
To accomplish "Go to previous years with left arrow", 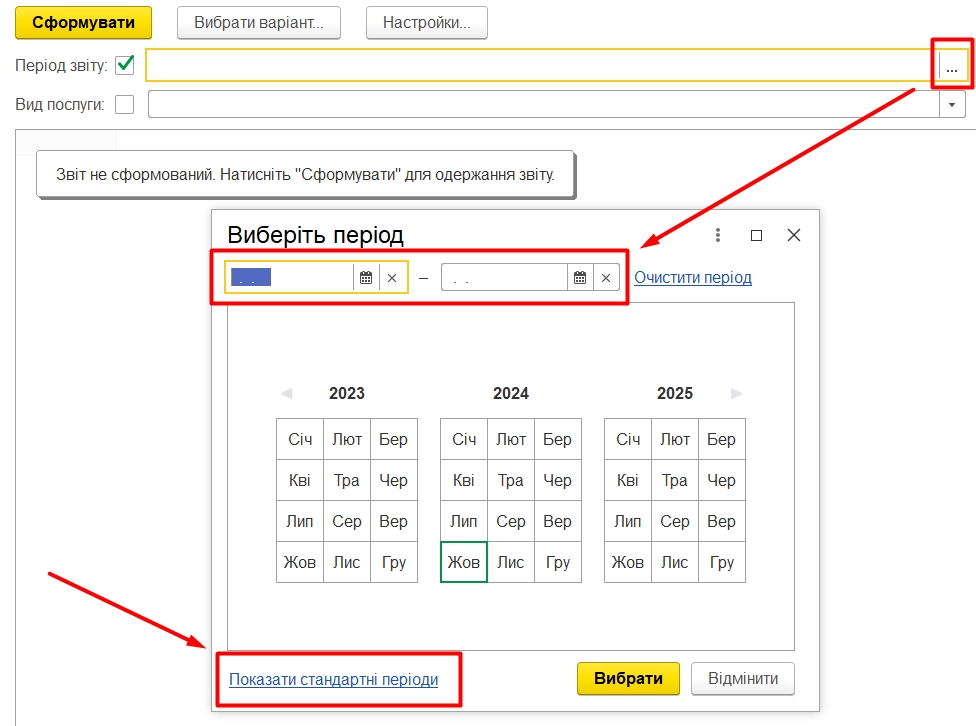I will point(286,393).
